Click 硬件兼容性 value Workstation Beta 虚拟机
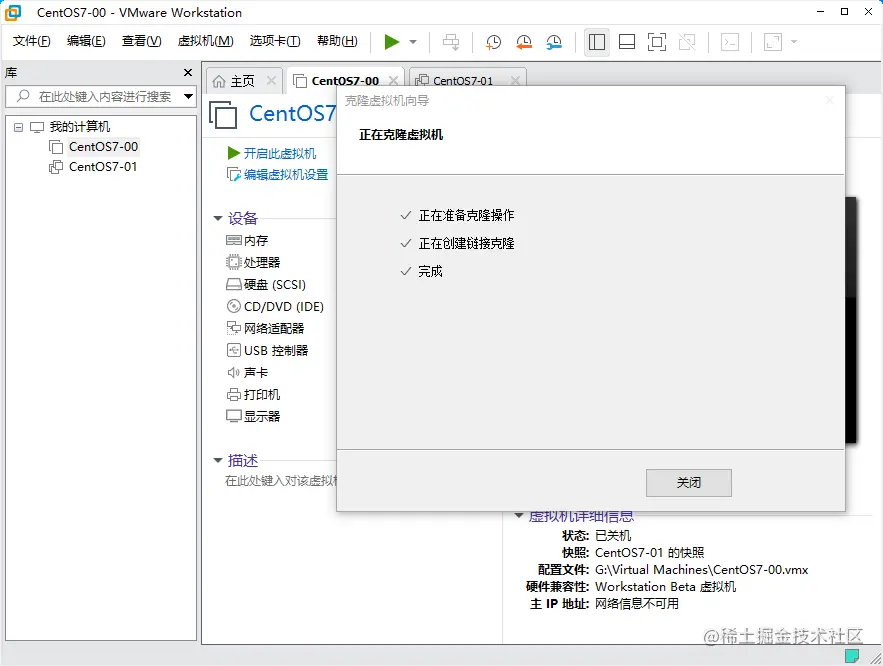Viewport: 883px width, 666px height. (x=665, y=587)
